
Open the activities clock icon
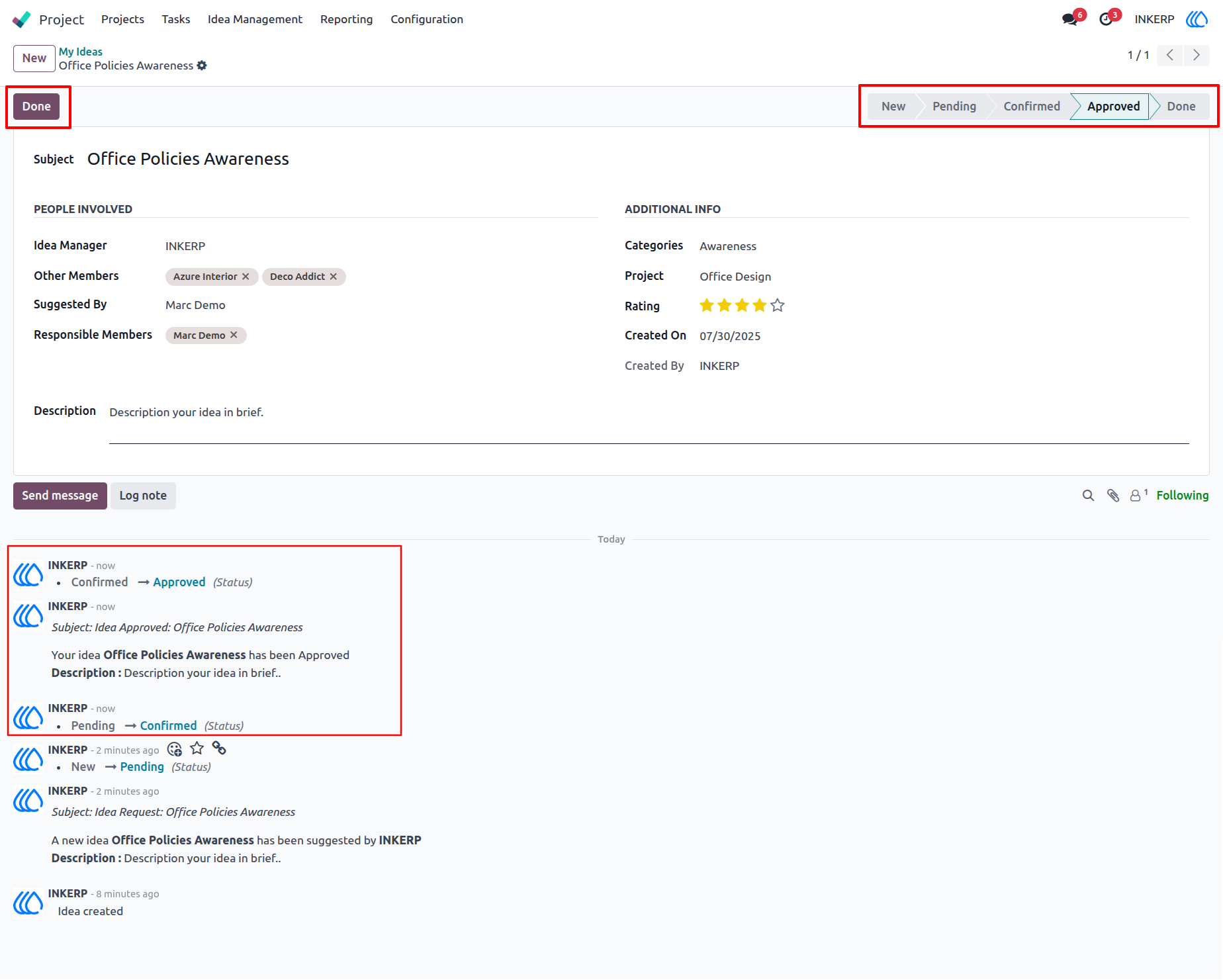click(x=1106, y=19)
